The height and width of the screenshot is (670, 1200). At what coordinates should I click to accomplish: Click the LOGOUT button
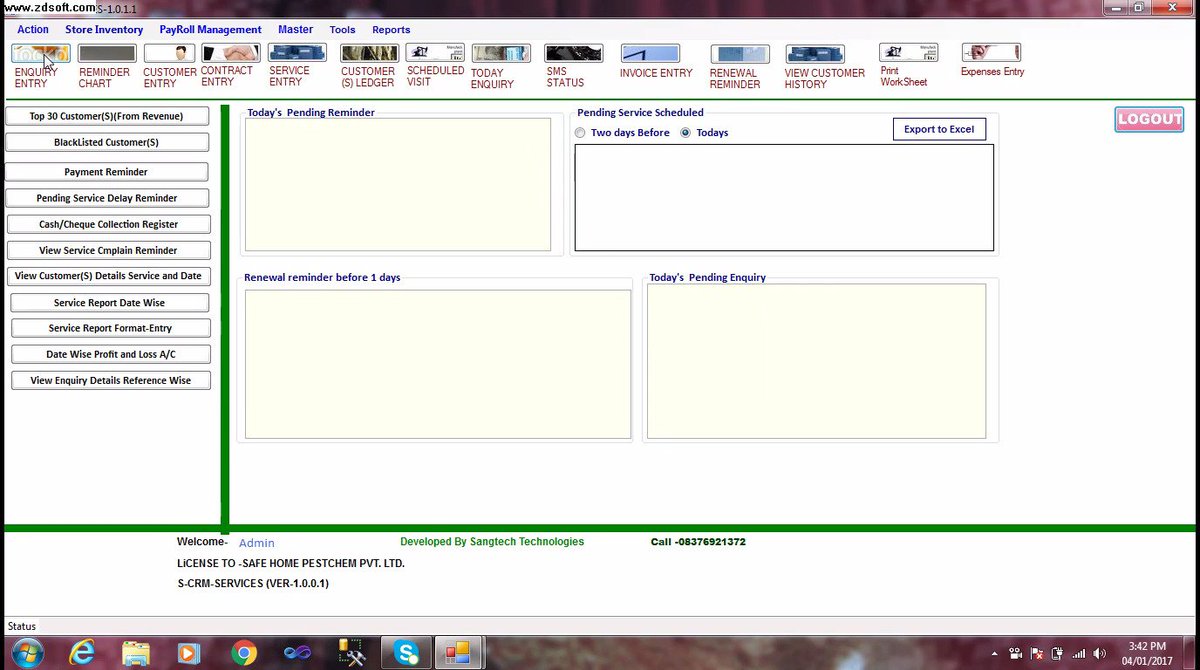(x=1149, y=119)
